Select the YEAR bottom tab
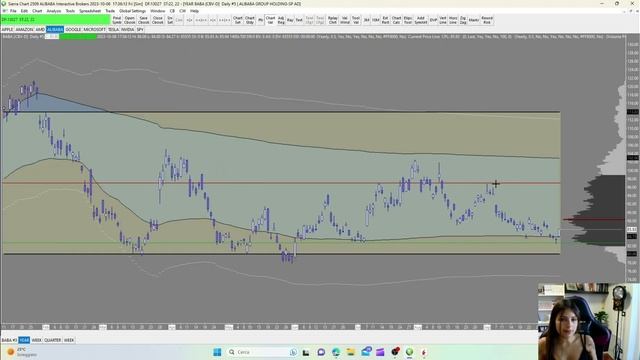The height and width of the screenshot is (360, 640). click(x=24, y=340)
